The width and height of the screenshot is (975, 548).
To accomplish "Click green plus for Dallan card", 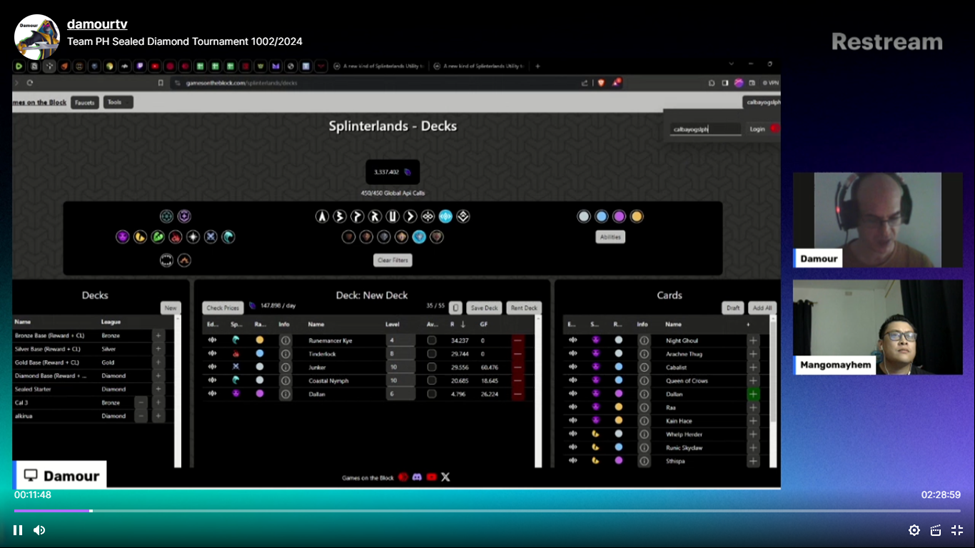I will (x=753, y=394).
